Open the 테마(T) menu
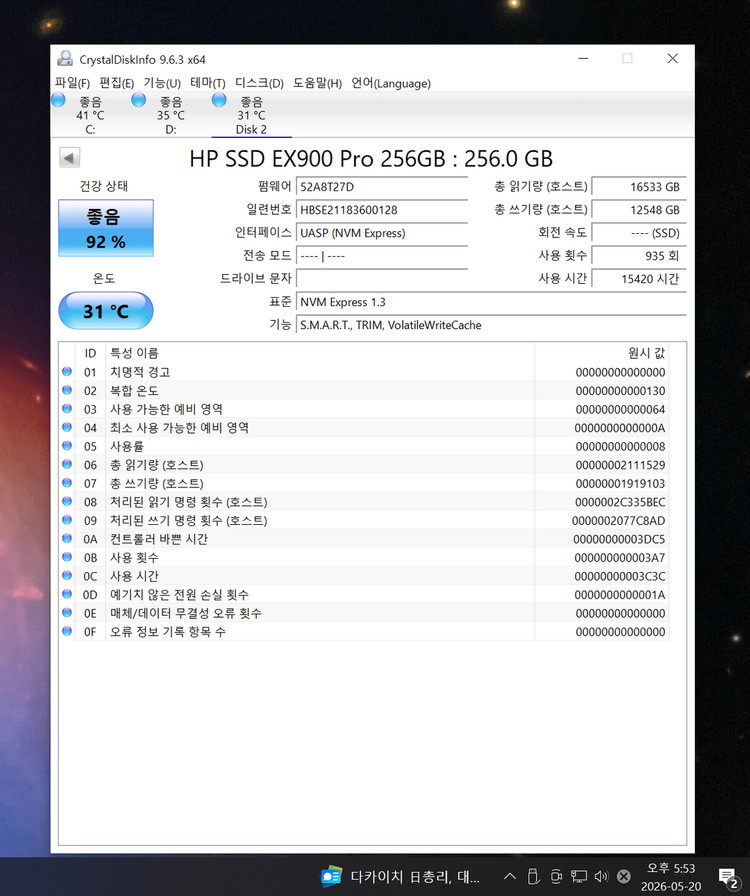Viewport: 750px width, 896px height. click(x=208, y=83)
